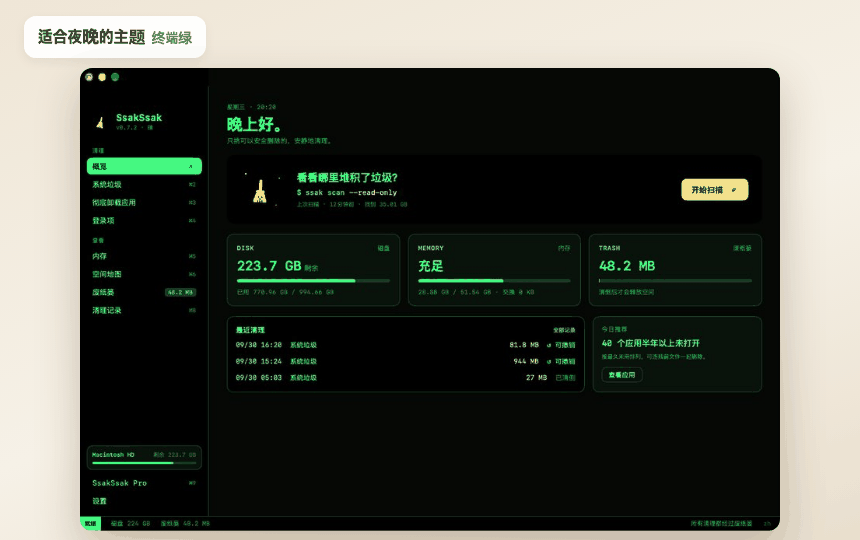Screen dimensions: 860x540
Task: Click the 81.8 MB size value
Action: coord(524,345)
